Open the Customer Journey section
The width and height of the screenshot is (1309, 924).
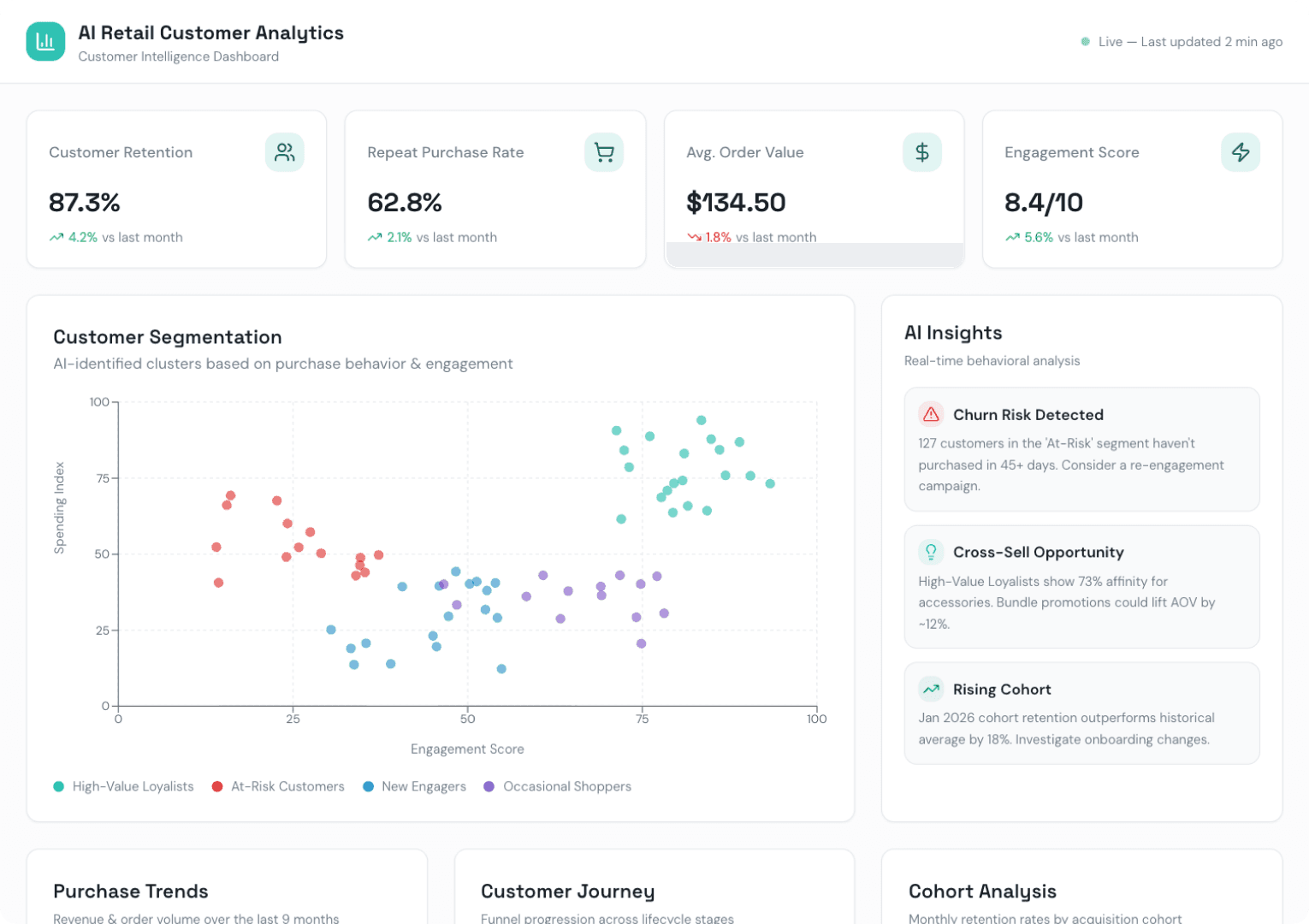(567, 891)
